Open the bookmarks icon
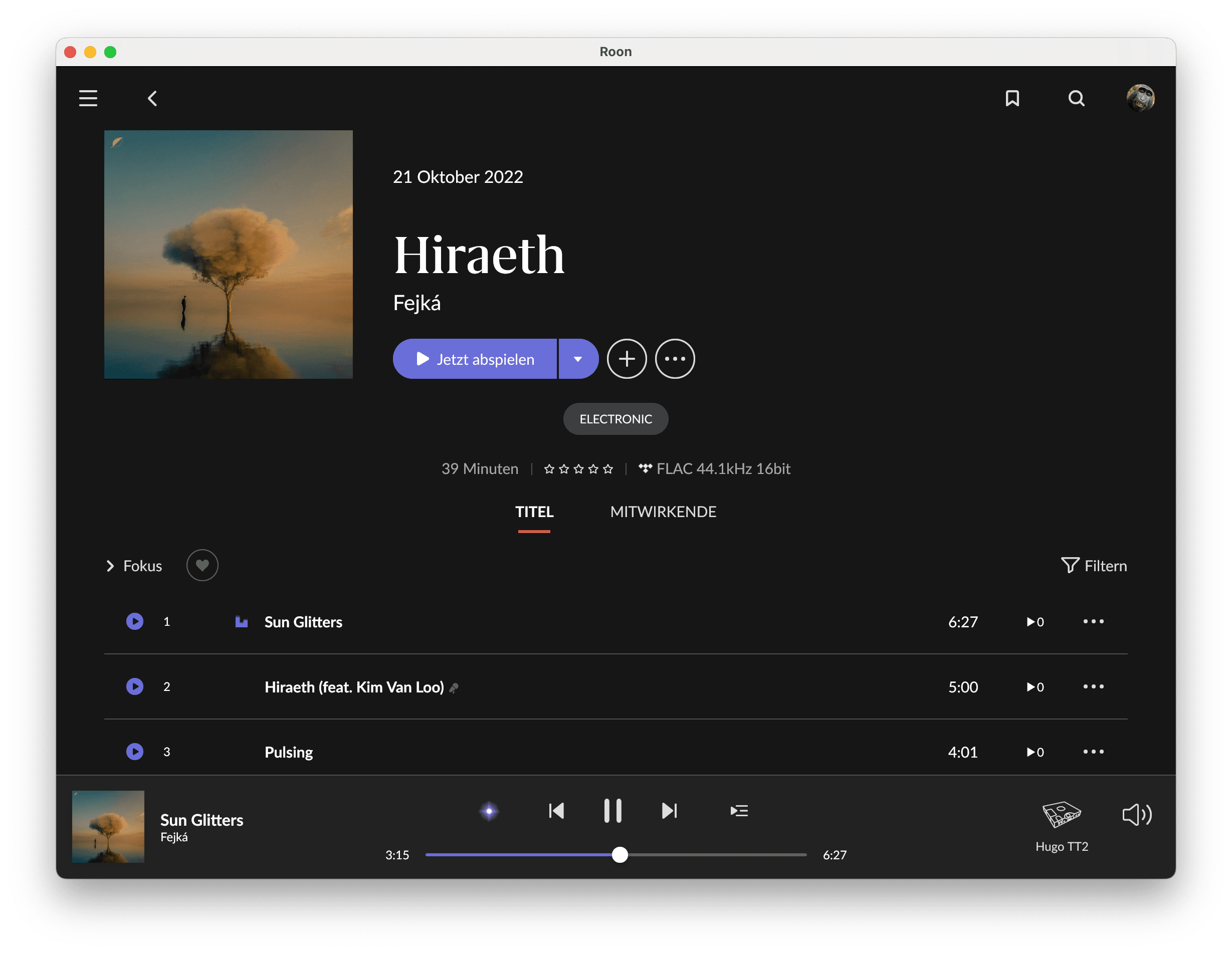The height and width of the screenshot is (953, 1232). (1012, 99)
